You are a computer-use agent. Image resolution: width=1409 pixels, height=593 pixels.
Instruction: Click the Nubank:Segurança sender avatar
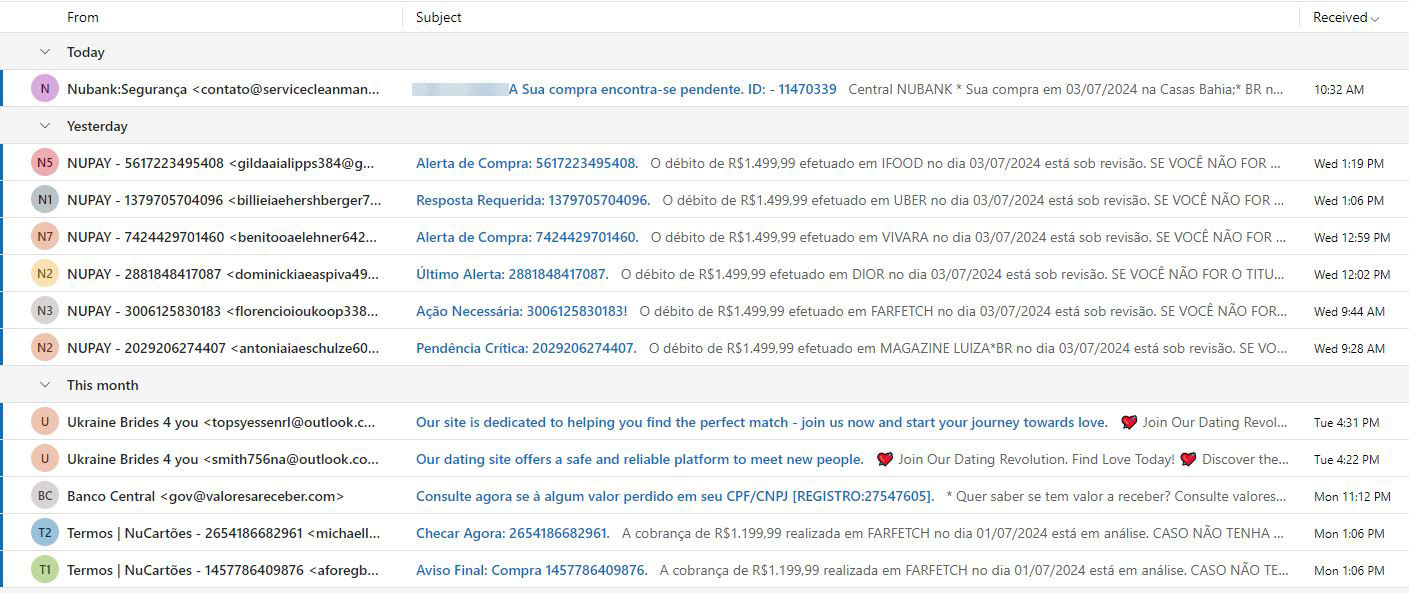coord(45,89)
